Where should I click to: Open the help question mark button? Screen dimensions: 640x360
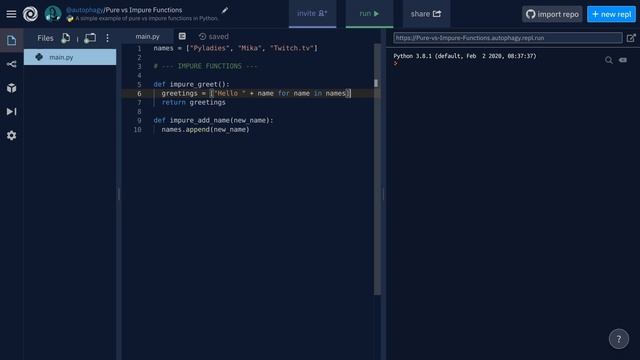619,339
